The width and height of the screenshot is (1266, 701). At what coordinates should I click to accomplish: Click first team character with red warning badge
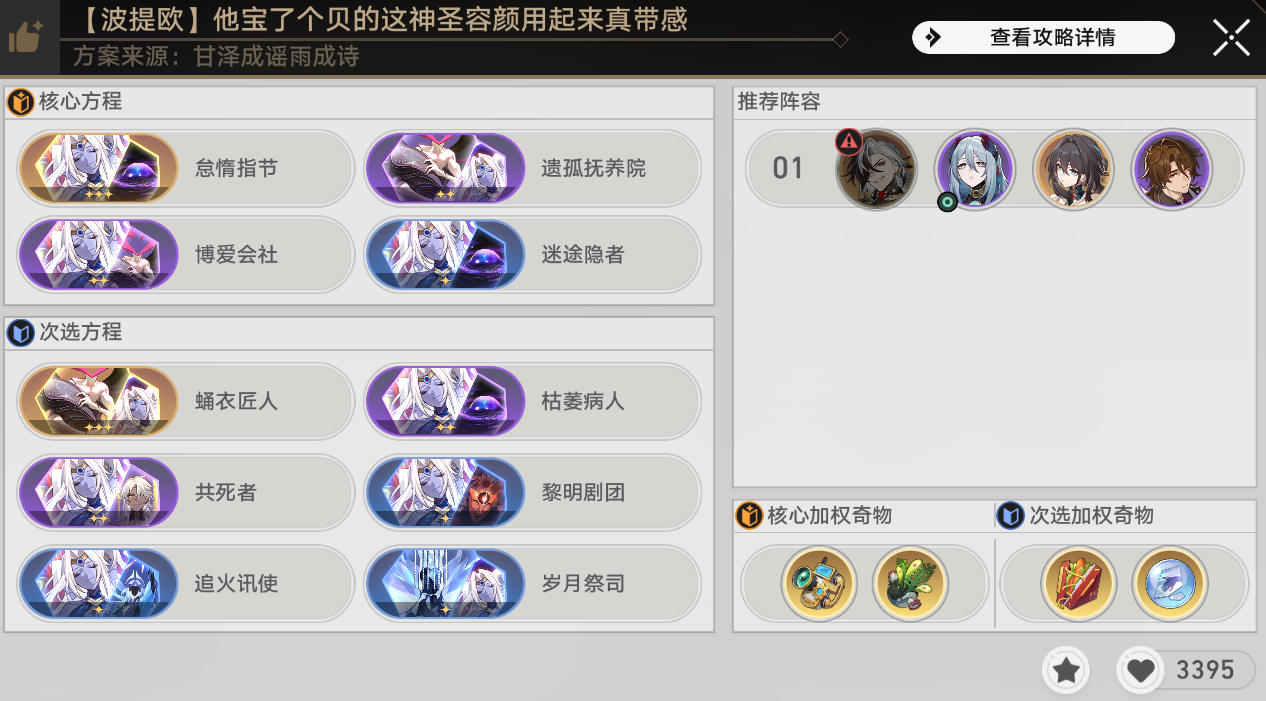[876, 169]
